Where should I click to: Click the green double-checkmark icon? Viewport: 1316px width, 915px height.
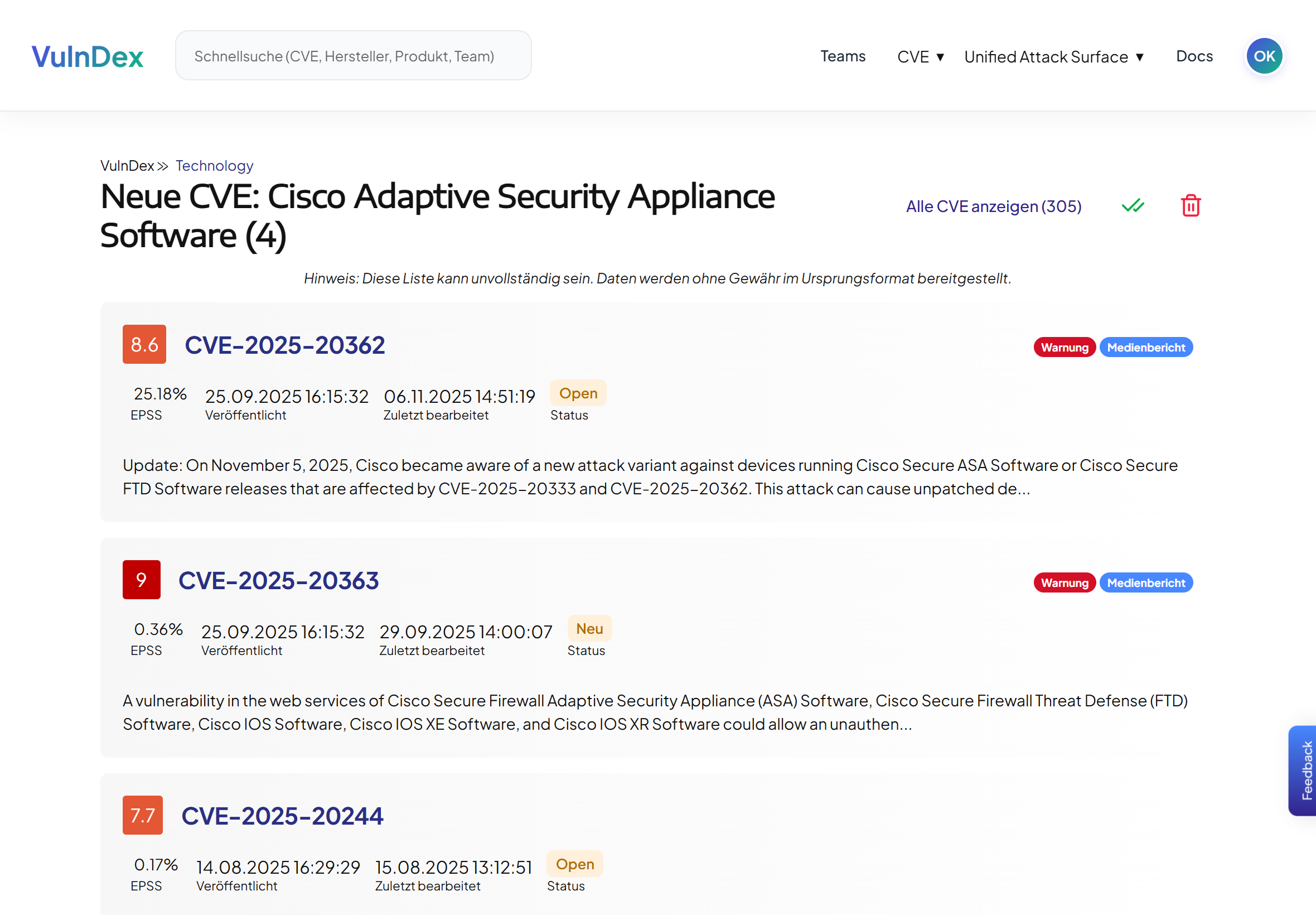click(1132, 206)
